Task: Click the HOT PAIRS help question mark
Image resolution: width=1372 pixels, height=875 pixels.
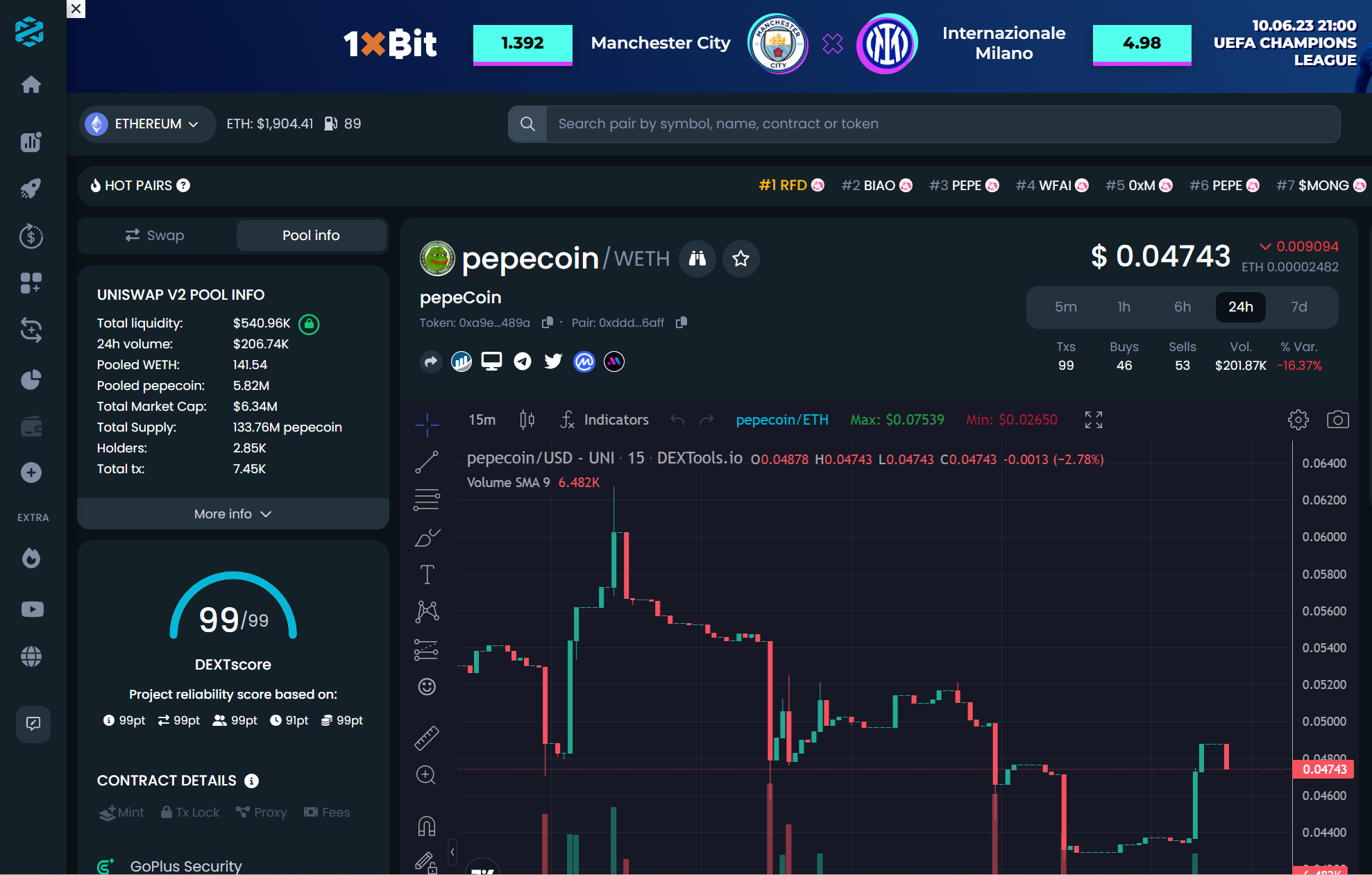Action: coord(183,185)
